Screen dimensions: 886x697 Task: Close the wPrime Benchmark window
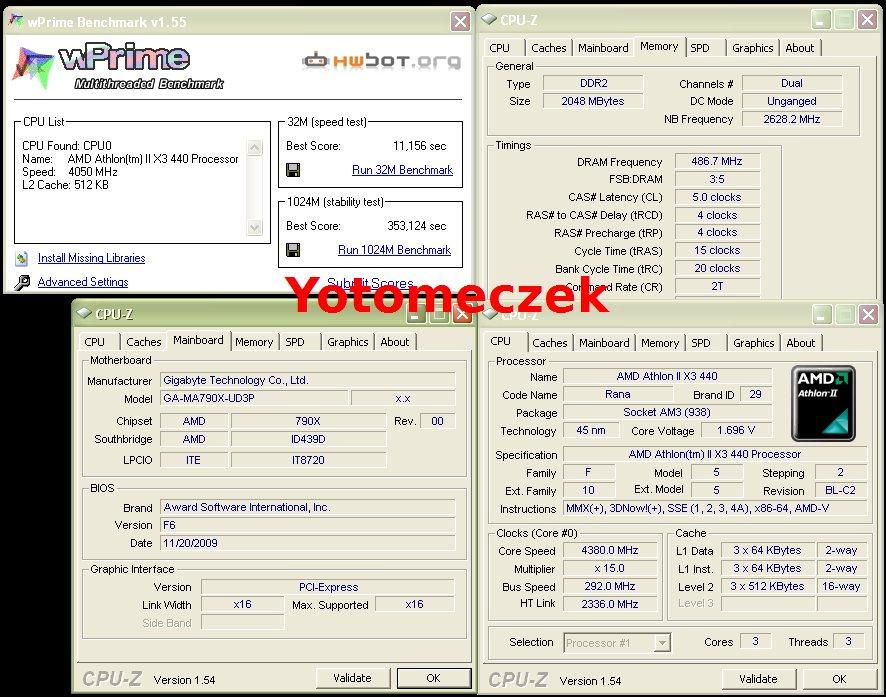(461, 21)
